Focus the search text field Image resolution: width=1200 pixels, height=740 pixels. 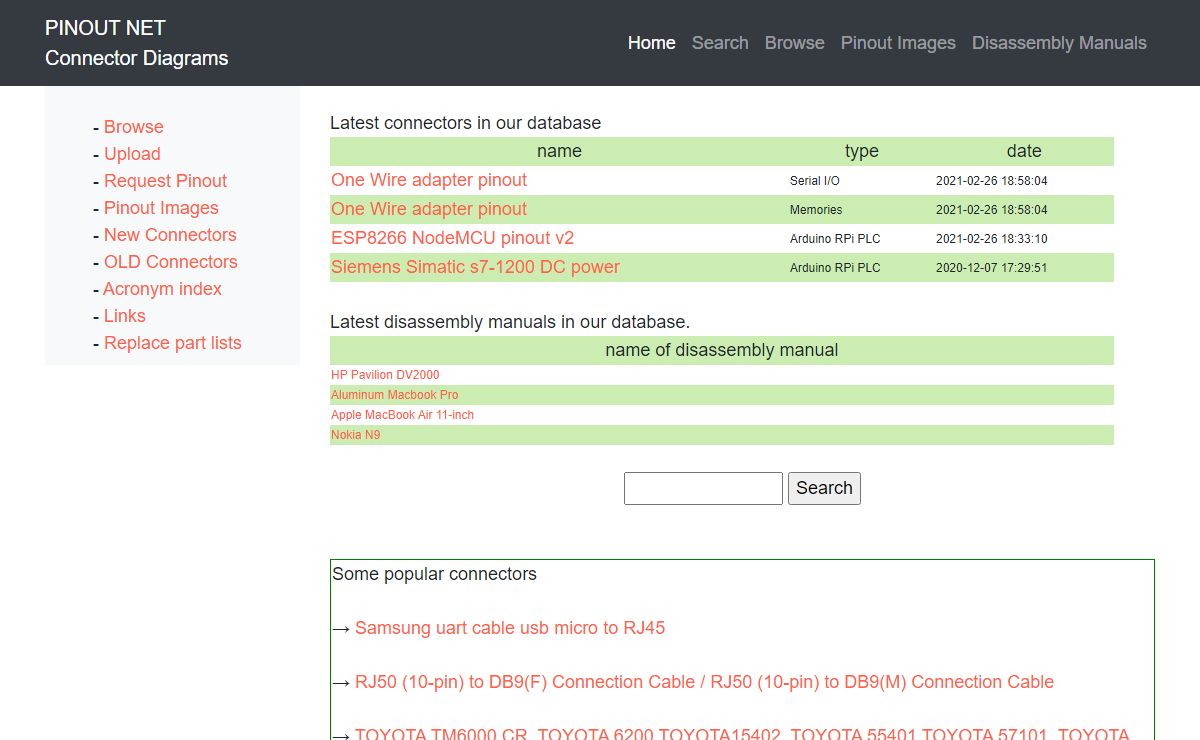coord(703,488)
